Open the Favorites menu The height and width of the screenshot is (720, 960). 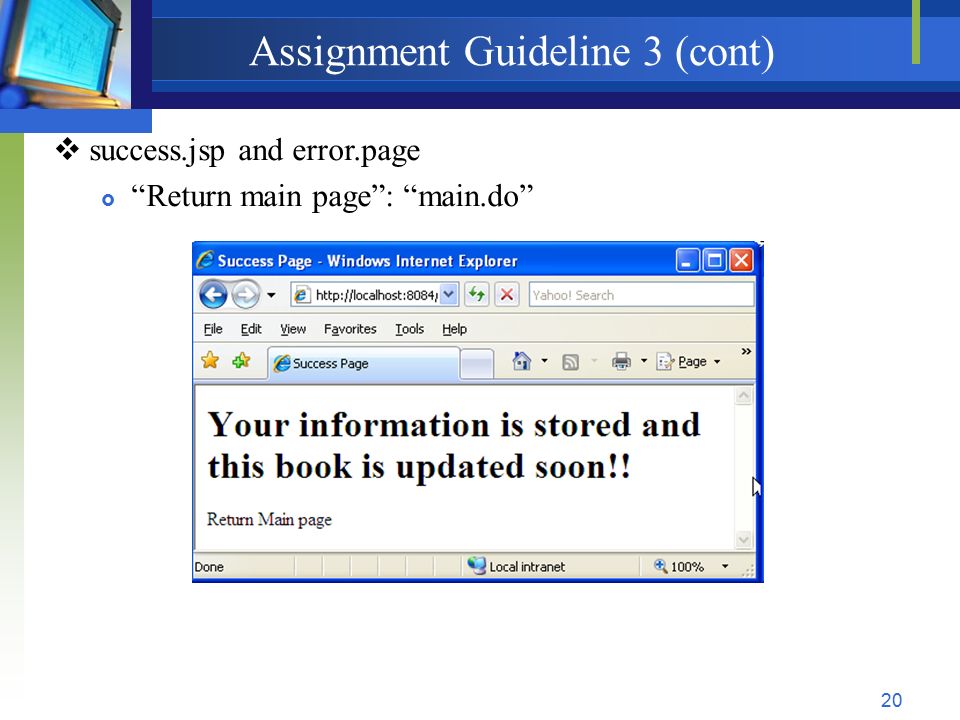[x=350, y=329]
